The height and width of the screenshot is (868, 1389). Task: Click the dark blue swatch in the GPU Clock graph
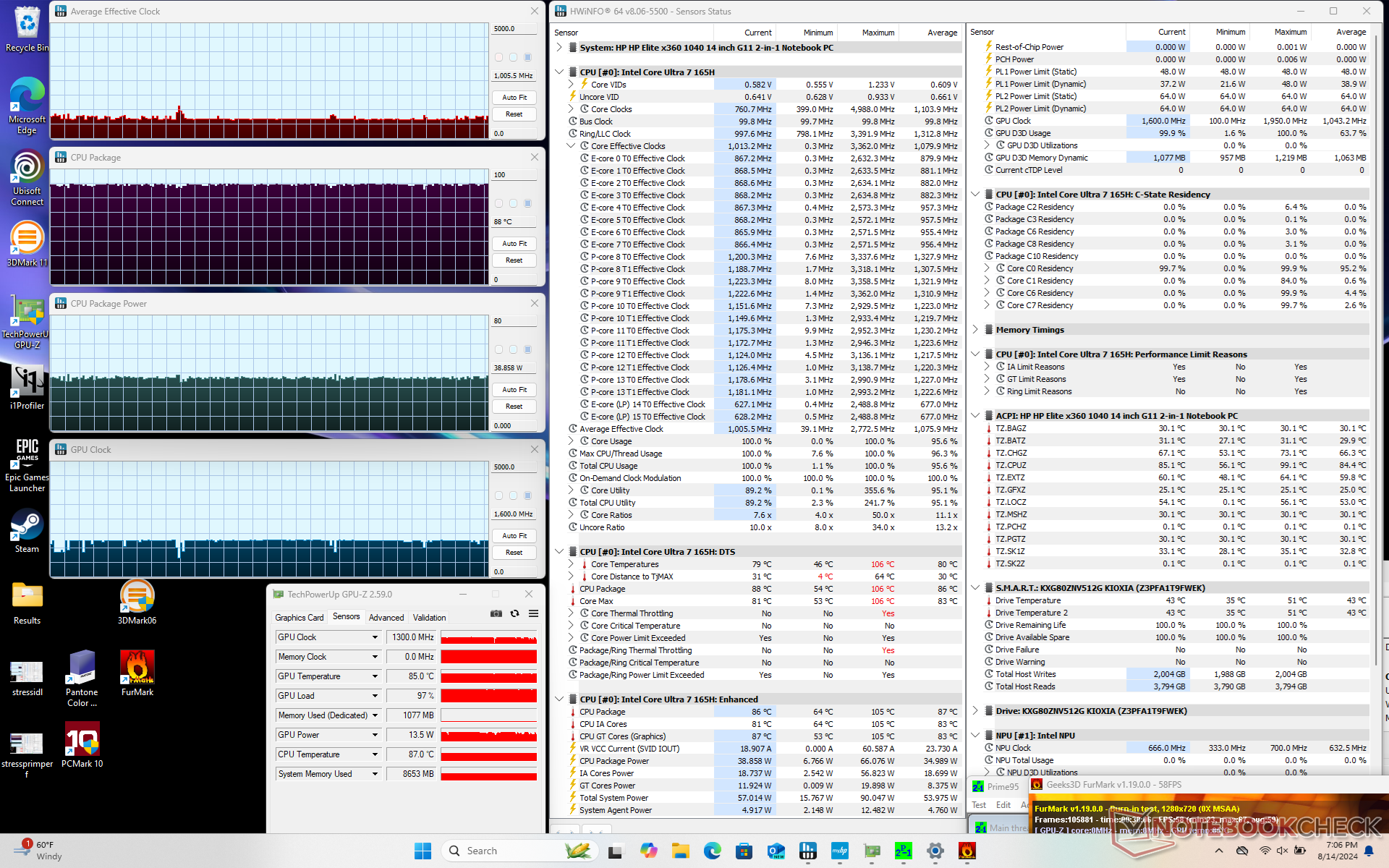tap(527, 495)
